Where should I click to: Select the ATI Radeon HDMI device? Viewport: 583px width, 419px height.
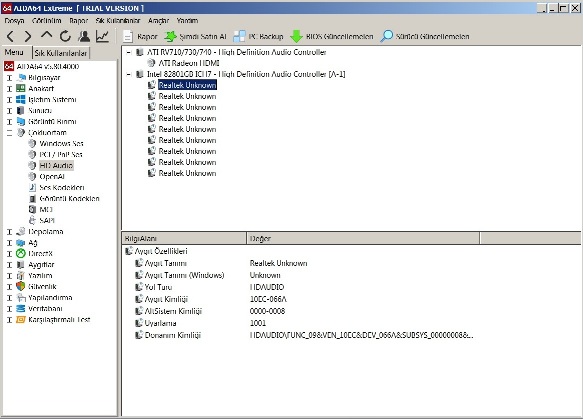coord(189,63)
